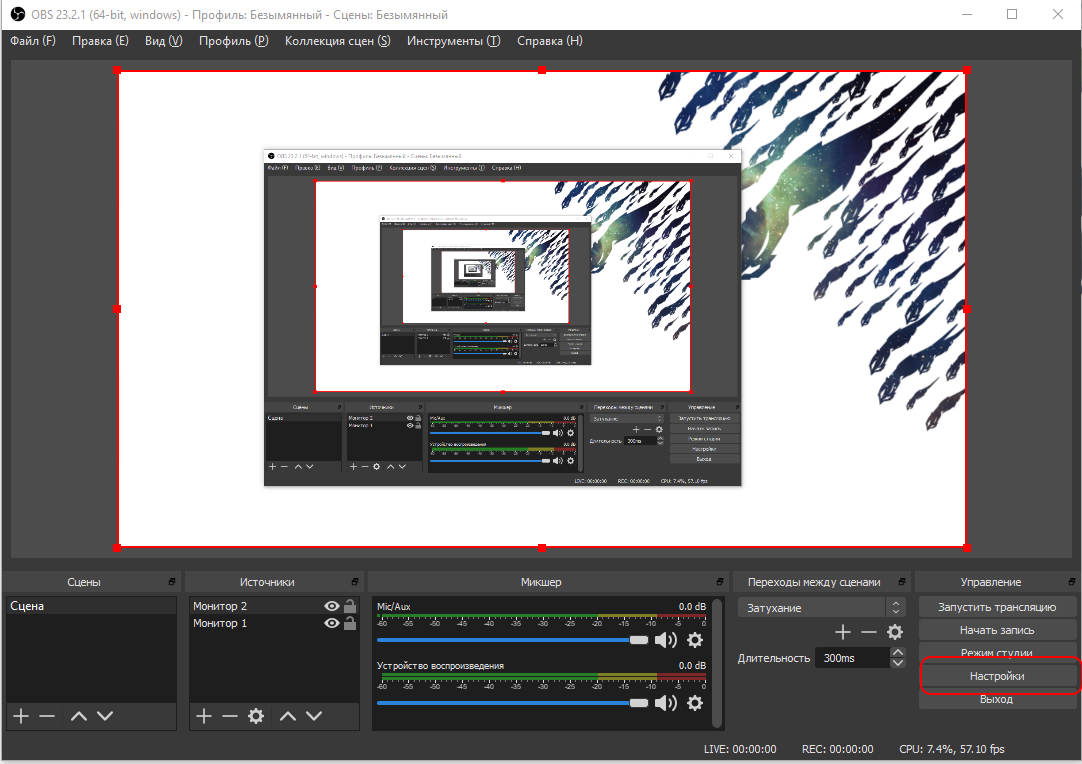This screenshot has width=1082, height=764.
Task: Click the preview canvas source image
Action: pos(542,309)
